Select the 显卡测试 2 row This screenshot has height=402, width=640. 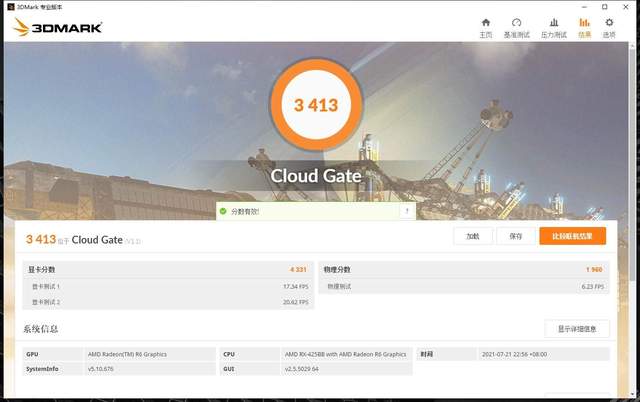tap(168, 302)
